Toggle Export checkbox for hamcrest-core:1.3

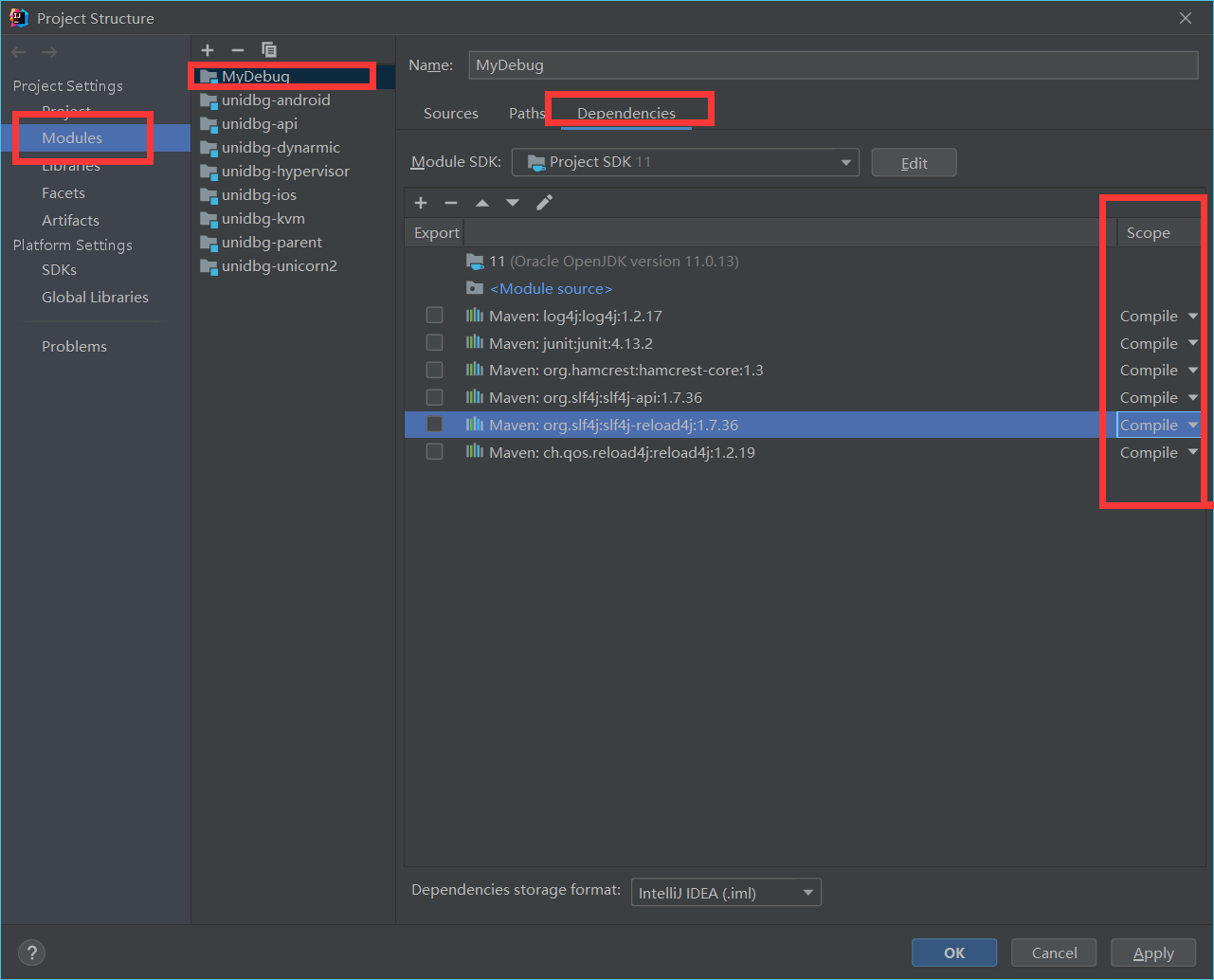[x=434, y=370]
